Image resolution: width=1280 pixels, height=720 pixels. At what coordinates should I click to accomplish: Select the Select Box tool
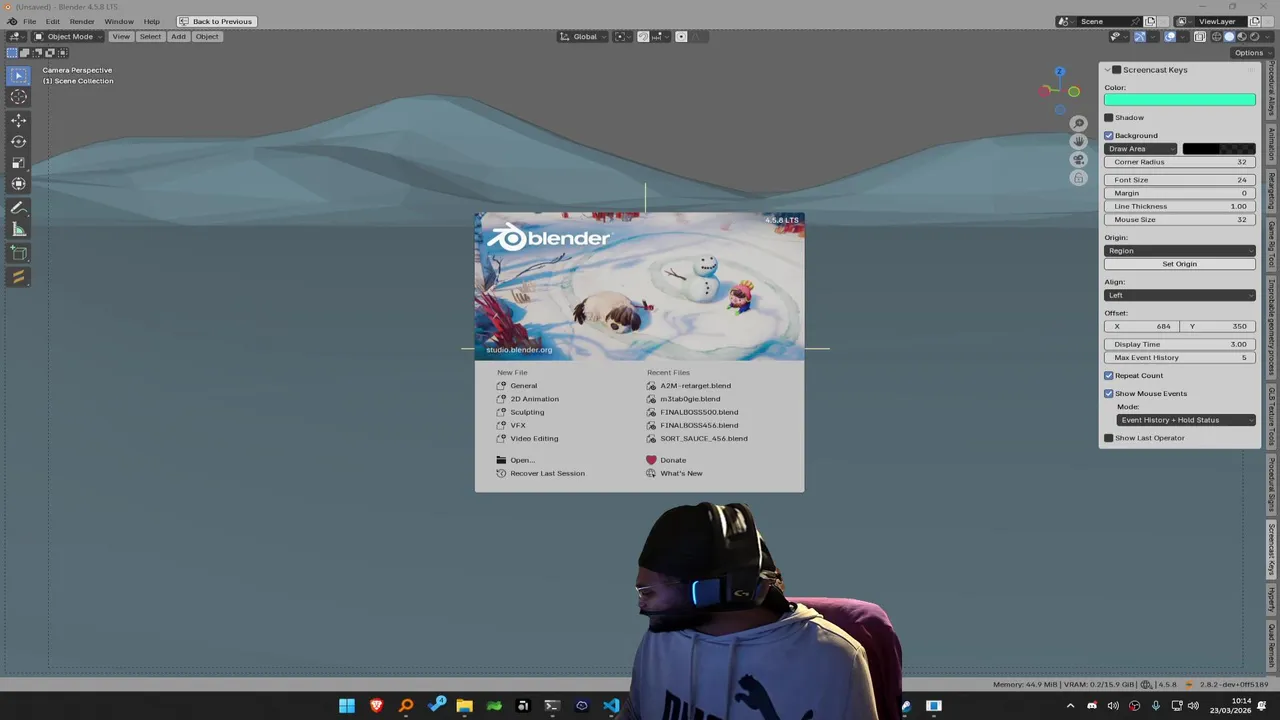coord(18,76)
